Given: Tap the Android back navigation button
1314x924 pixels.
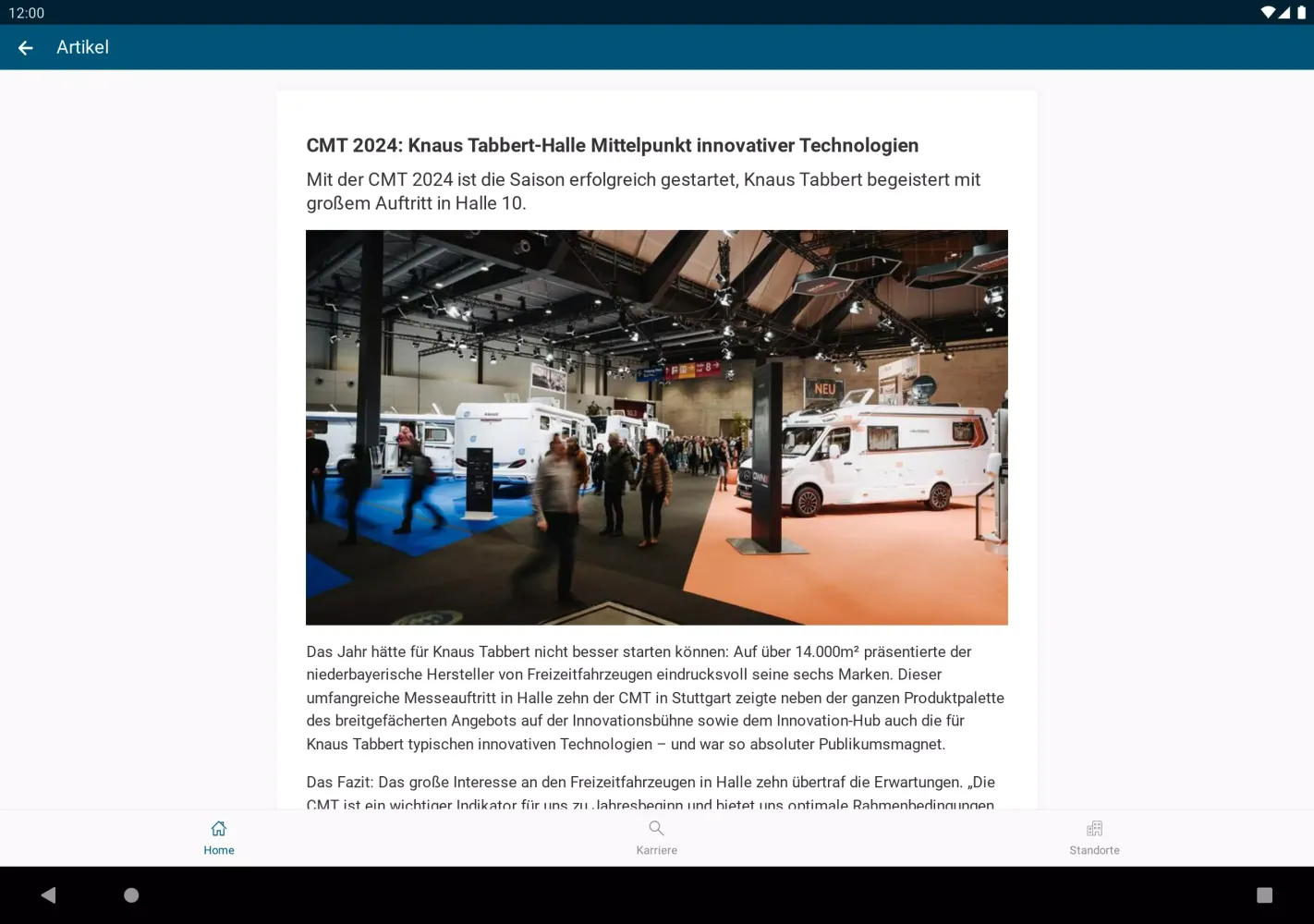Looking at the screenshot, I should tap(49, 894).
